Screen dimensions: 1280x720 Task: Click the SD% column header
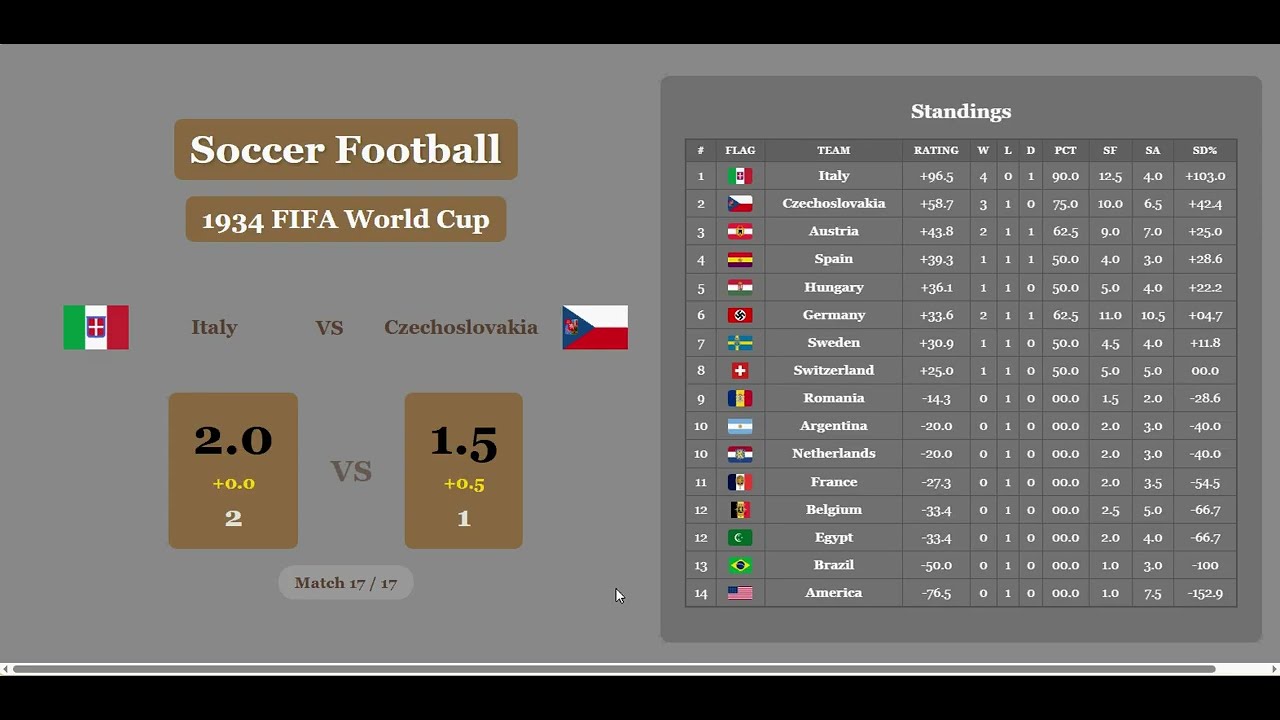pos(1205,150)
